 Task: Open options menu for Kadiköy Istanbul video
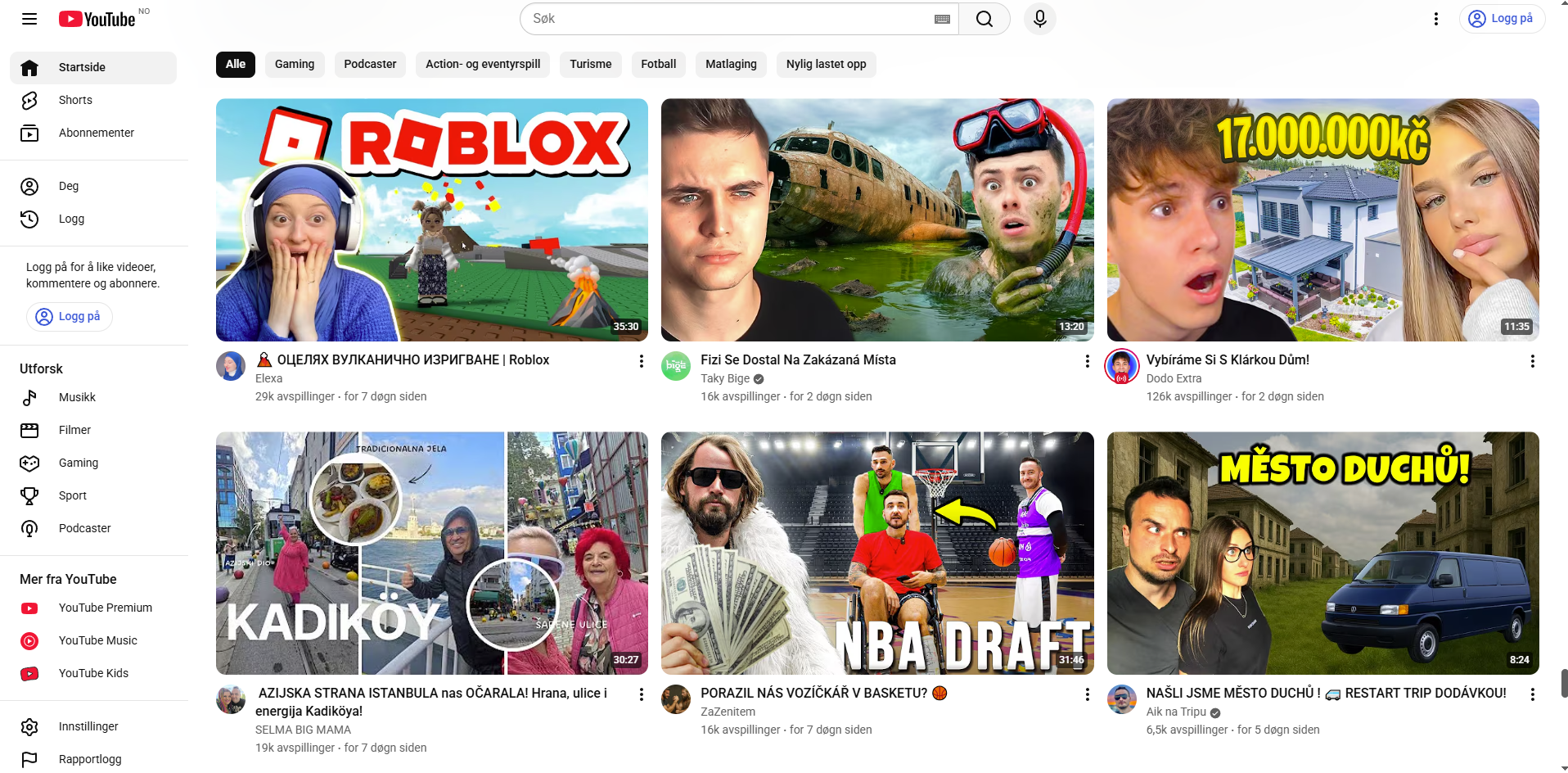(642, 694)
